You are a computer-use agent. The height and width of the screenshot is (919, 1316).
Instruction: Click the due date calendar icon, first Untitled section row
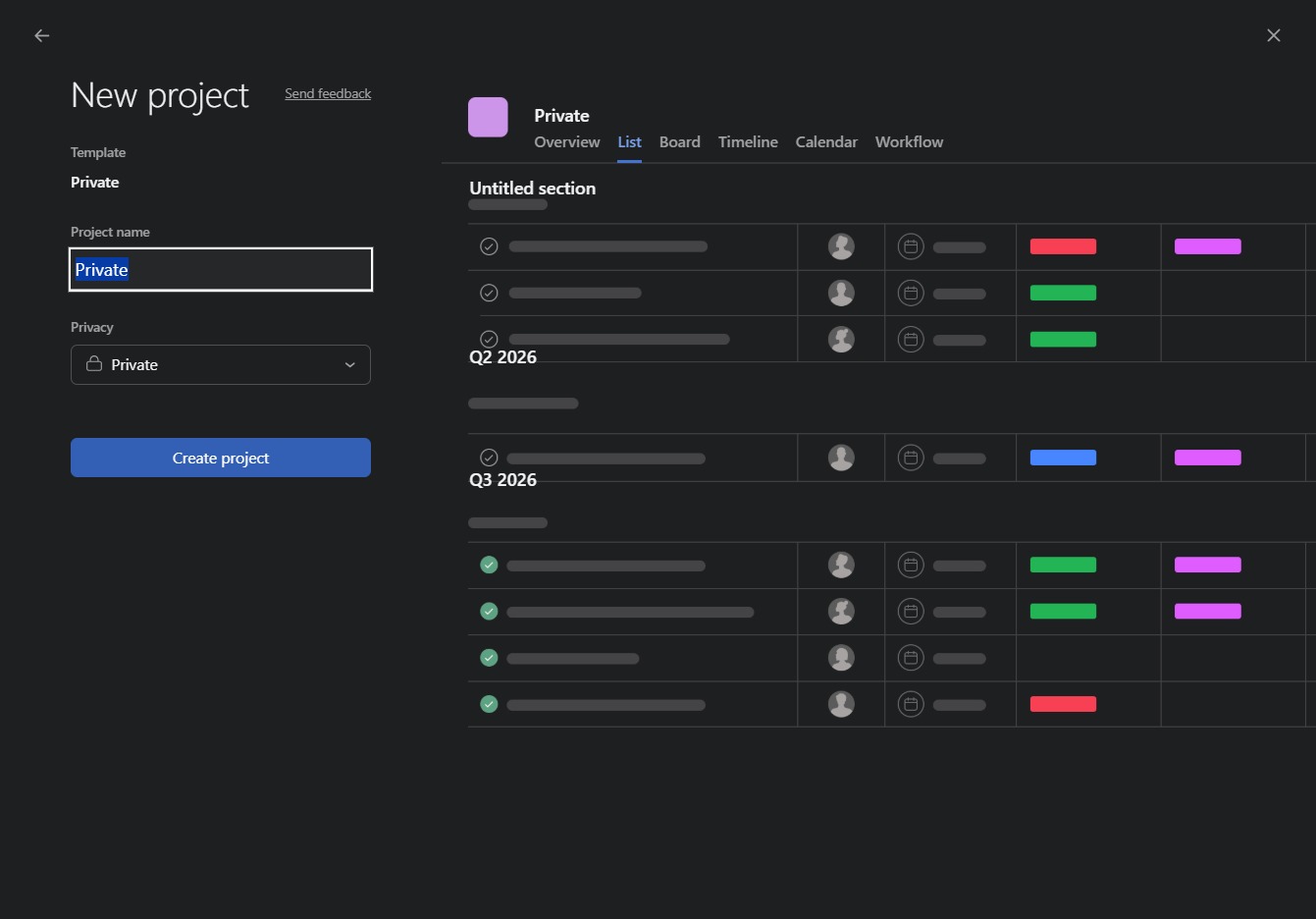[911, 246]
